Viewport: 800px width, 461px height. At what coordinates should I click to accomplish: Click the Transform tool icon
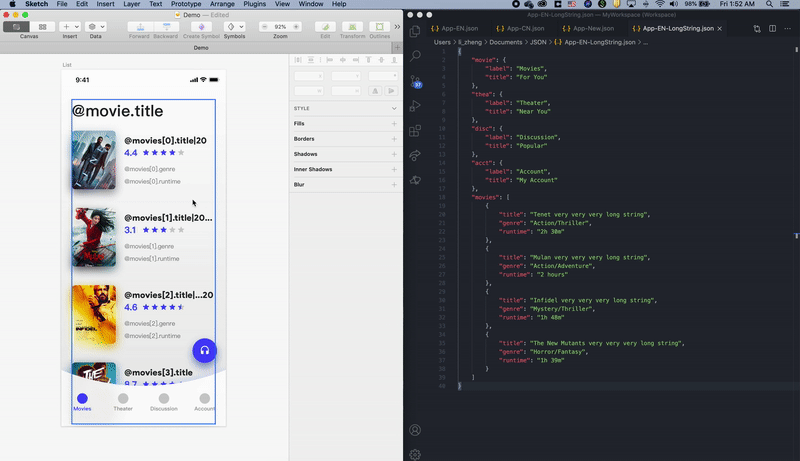(352, 27)
